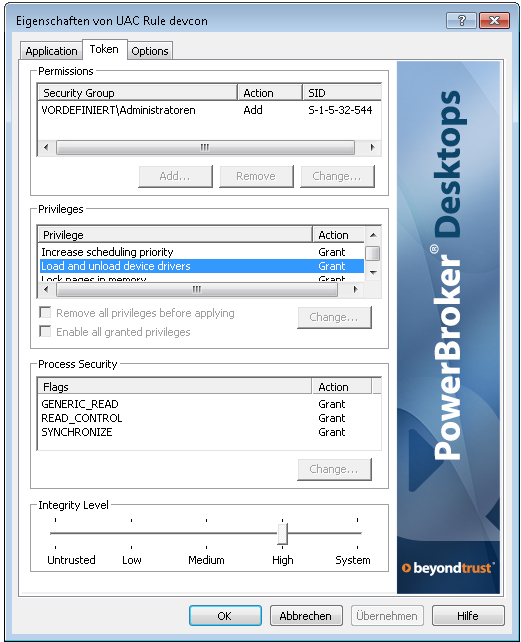The width and height of the screenshot is (521, 642).
Task: Click left arrow of Privileges horizontal scrollbar
Action: tap(46, 289)
